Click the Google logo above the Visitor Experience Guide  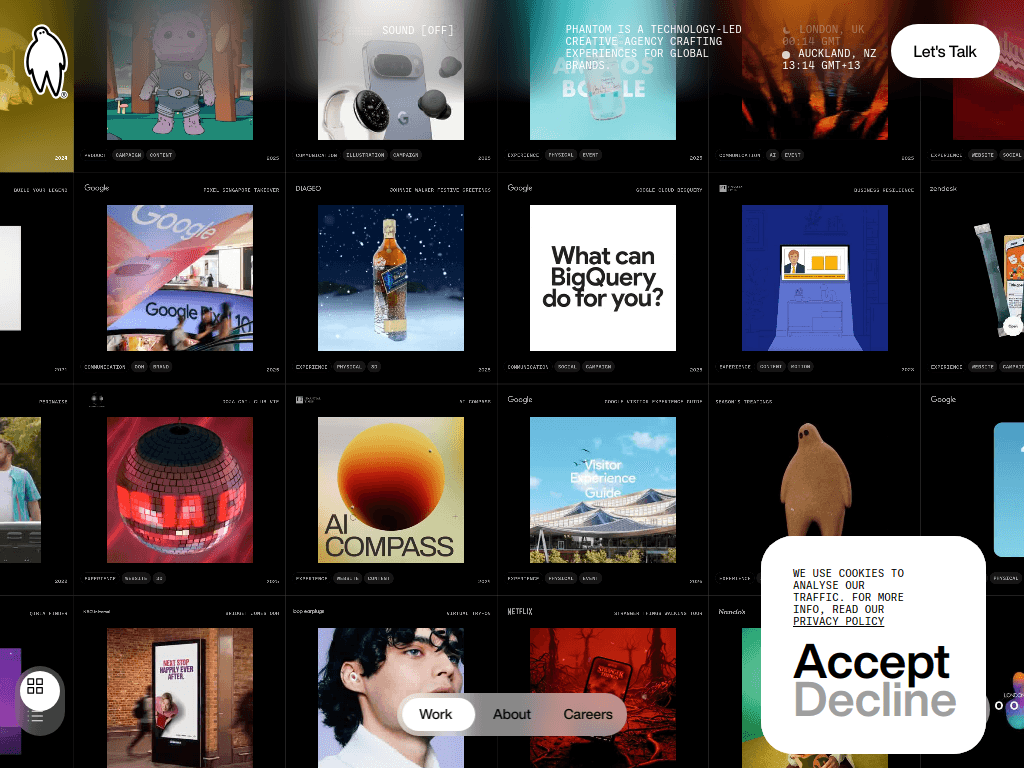520,400
